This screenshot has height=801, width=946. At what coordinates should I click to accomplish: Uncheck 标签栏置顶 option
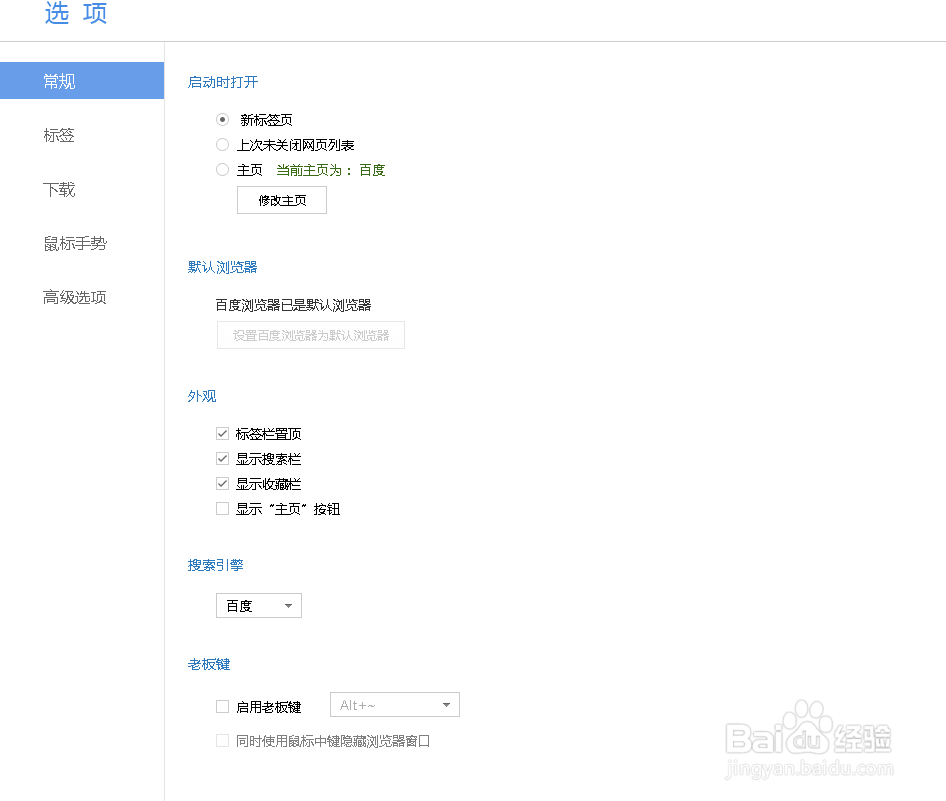pos(222,433)
